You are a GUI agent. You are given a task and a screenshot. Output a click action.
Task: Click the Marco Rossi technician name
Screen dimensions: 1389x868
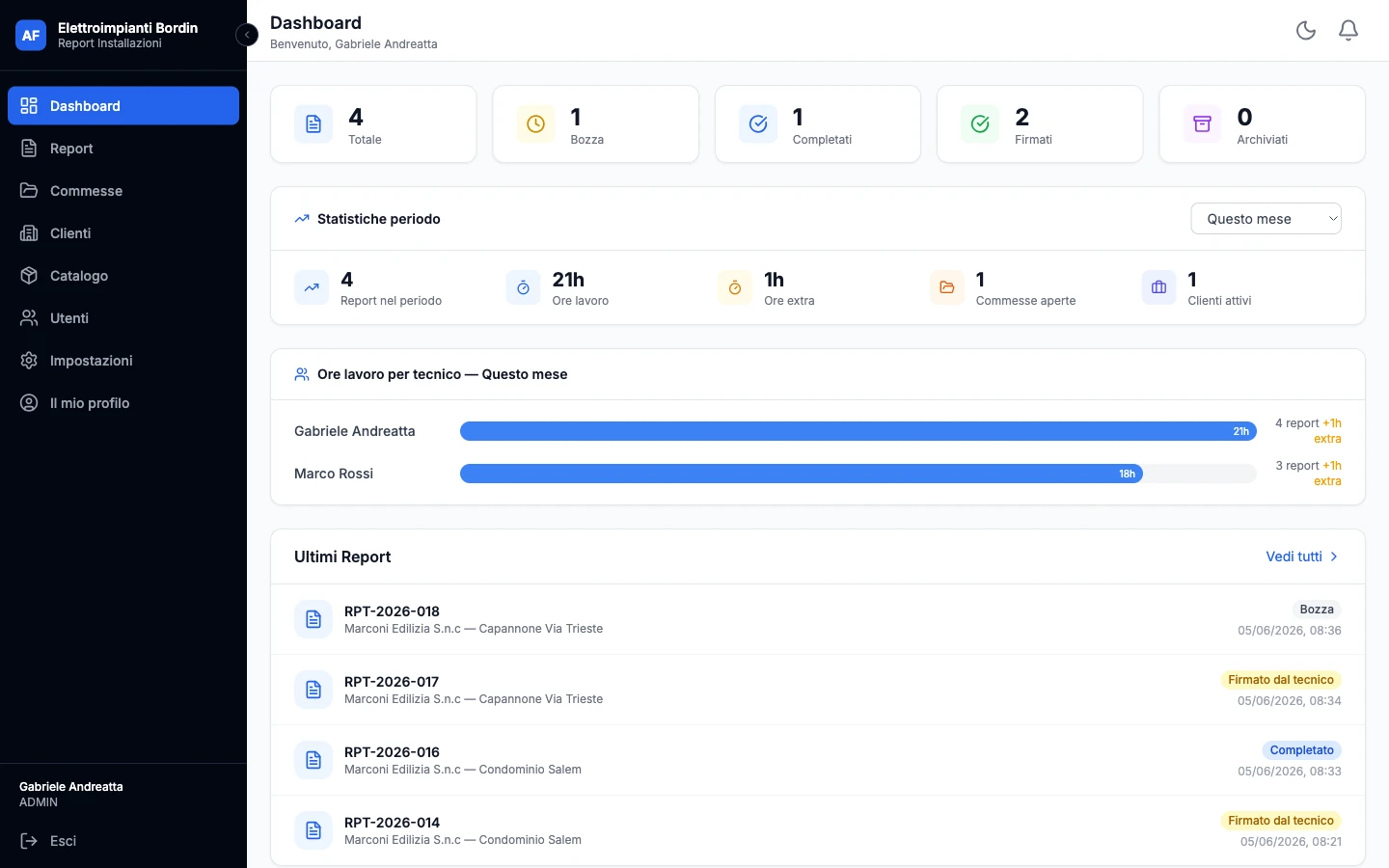(x=334, y=474)
